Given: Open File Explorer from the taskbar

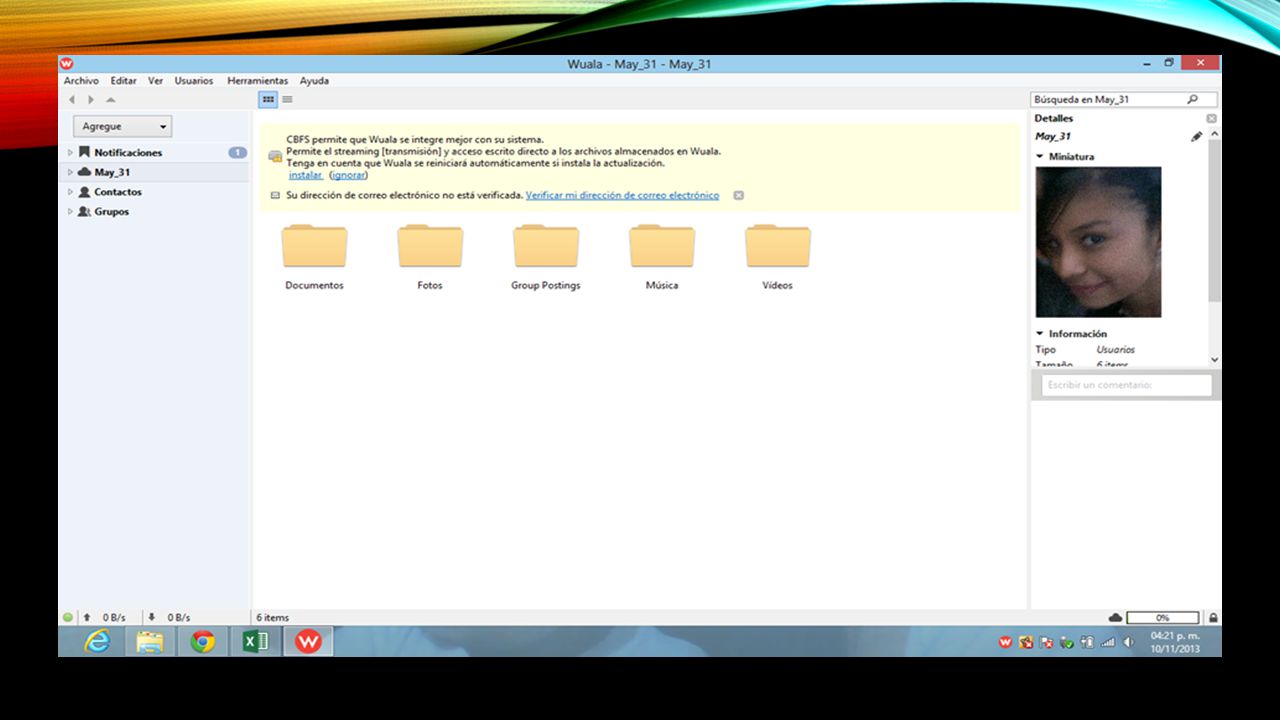Looking at the screenshot, I should tap(150, 642).
